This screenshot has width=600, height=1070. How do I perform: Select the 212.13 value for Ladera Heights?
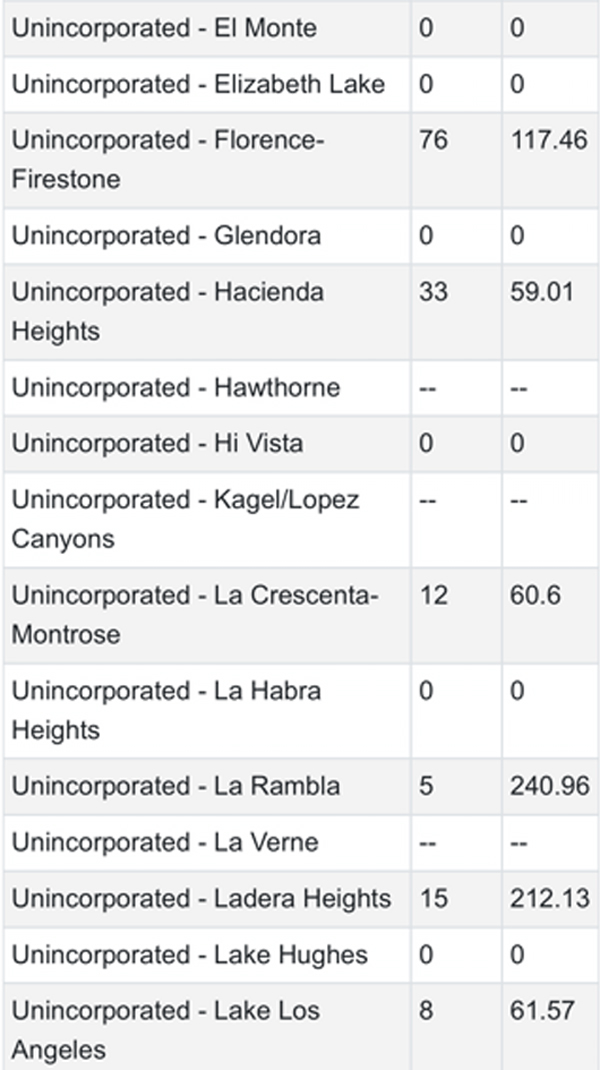(548, 898)
